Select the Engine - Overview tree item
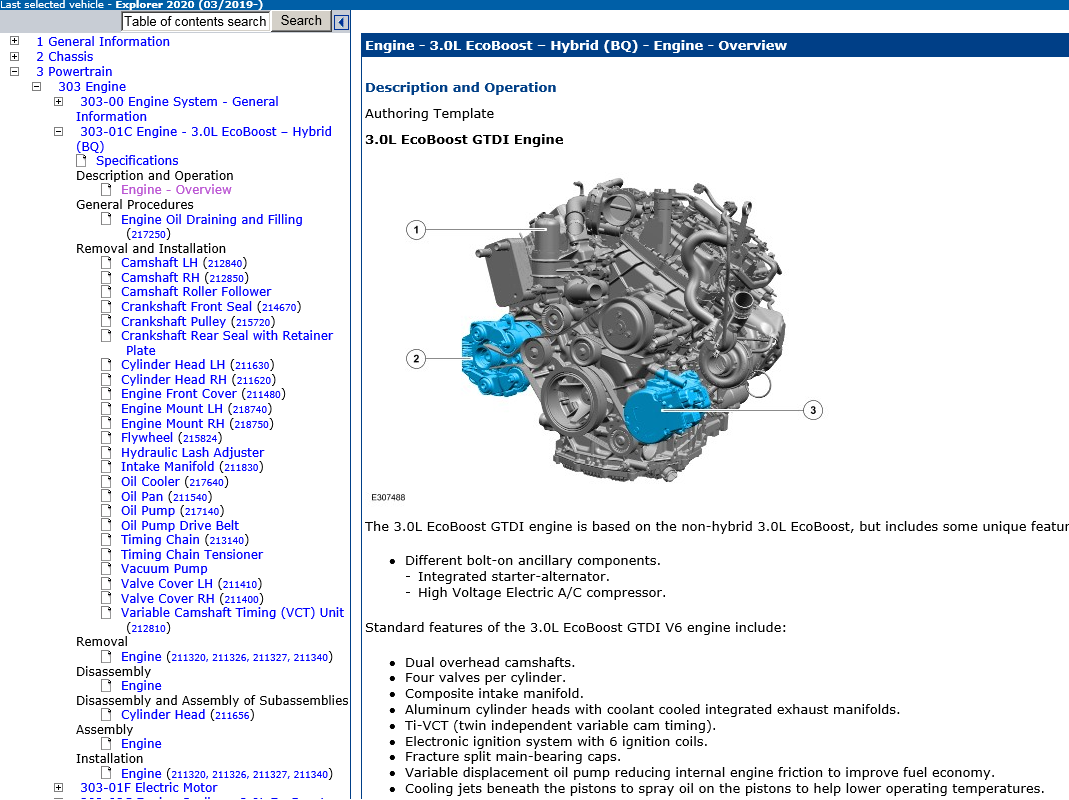 pyautogui.click(x=176, y=190)
